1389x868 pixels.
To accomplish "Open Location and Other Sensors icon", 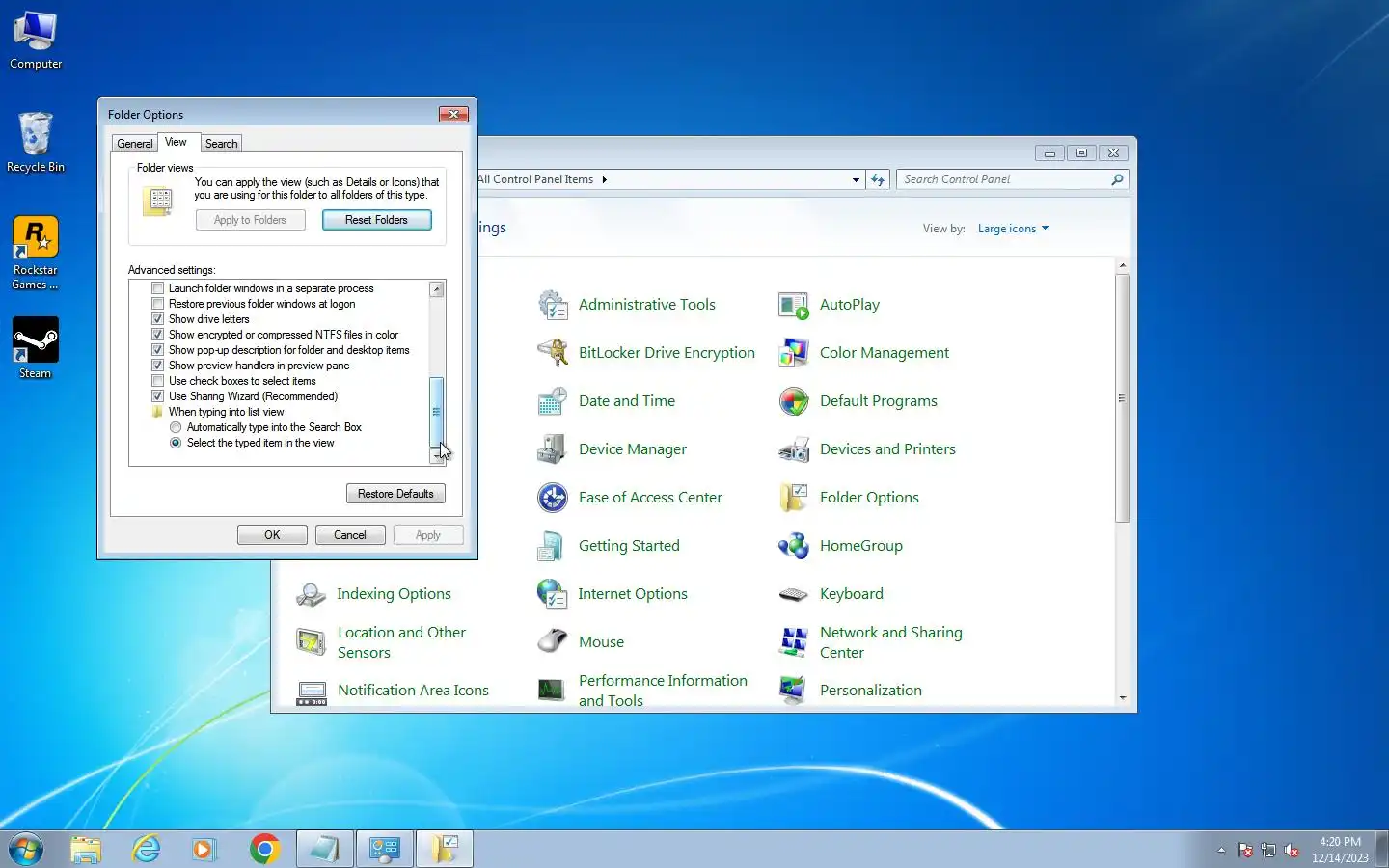I will click(x=312, y=642).
